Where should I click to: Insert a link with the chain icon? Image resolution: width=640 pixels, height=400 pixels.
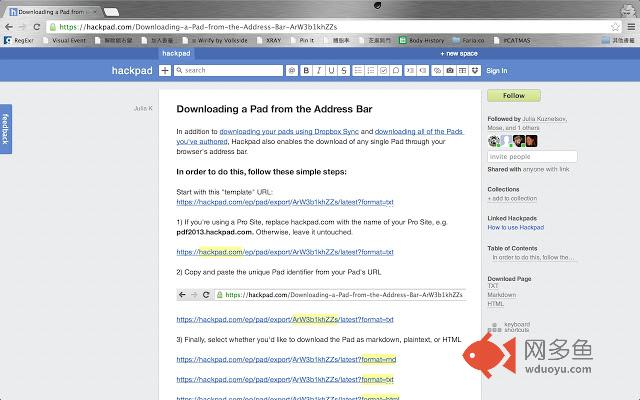[437, 71]
